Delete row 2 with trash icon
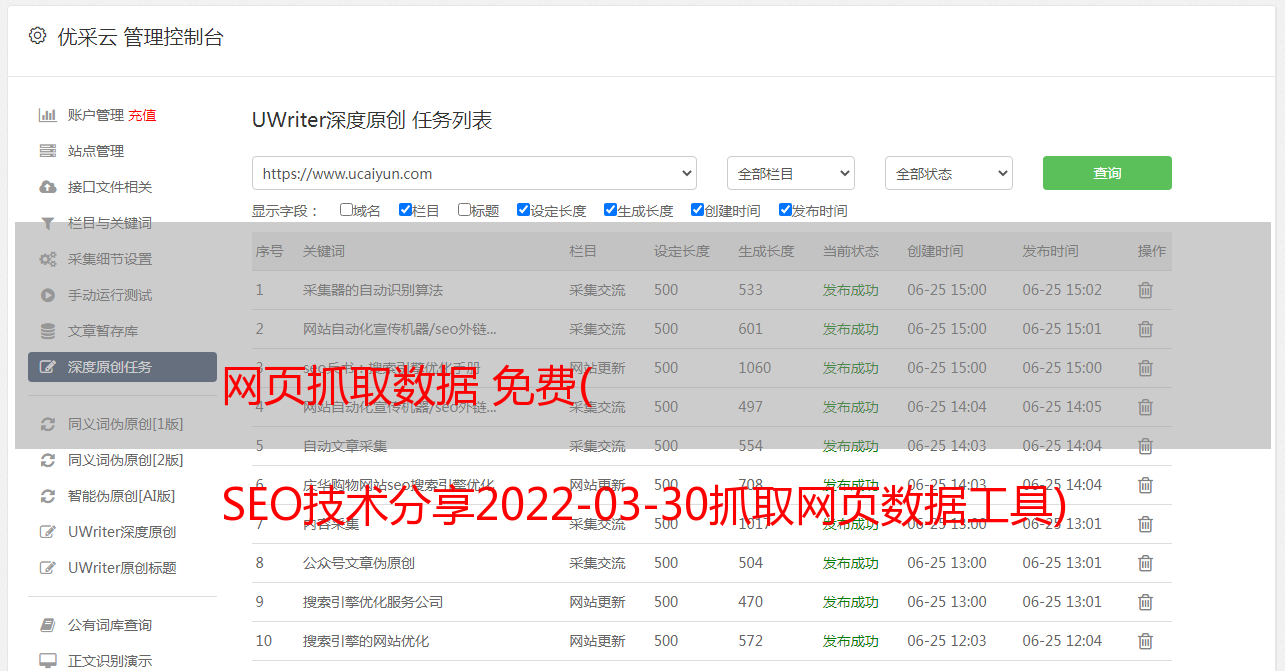 pos(1146,329)
